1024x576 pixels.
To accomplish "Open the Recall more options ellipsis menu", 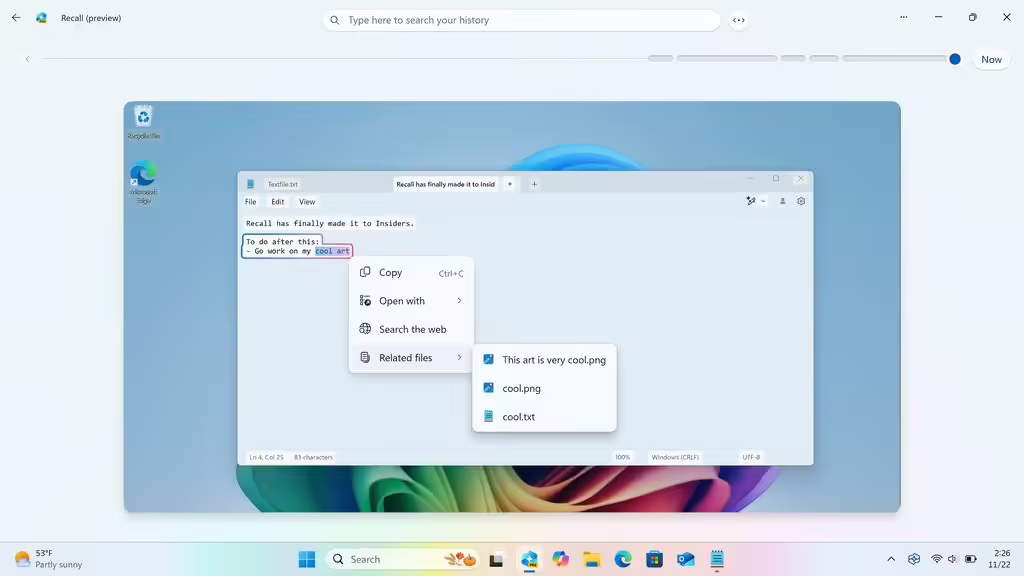I will (x=904, y=18).
